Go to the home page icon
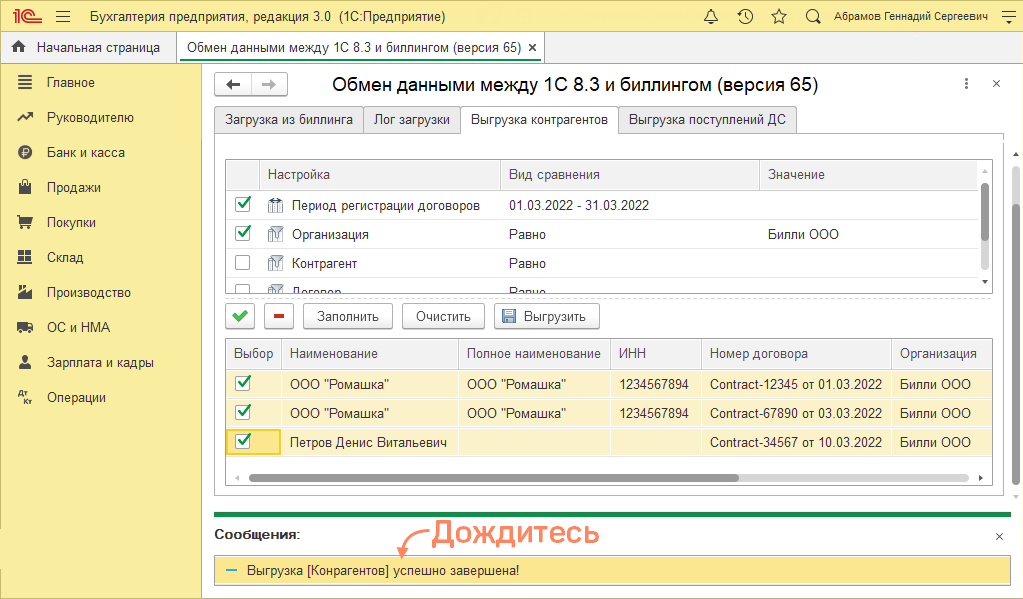The image size is (1023, 599). point(19,47)
